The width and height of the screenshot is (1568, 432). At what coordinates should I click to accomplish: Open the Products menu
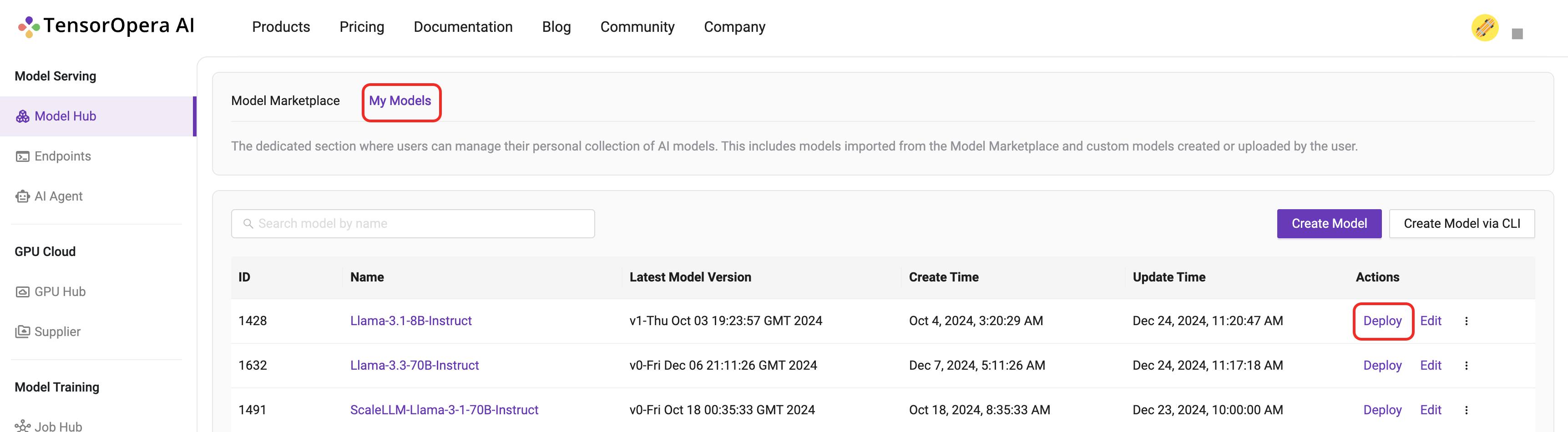tap(281, 27)
